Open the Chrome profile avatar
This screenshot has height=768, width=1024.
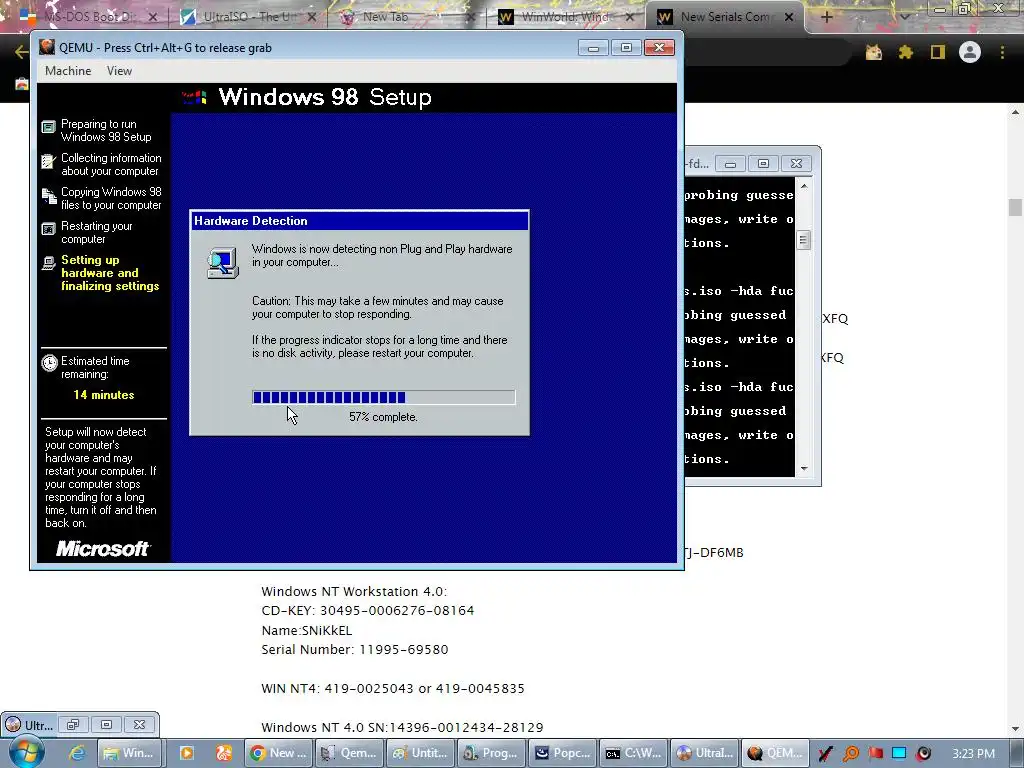point(970,52)
